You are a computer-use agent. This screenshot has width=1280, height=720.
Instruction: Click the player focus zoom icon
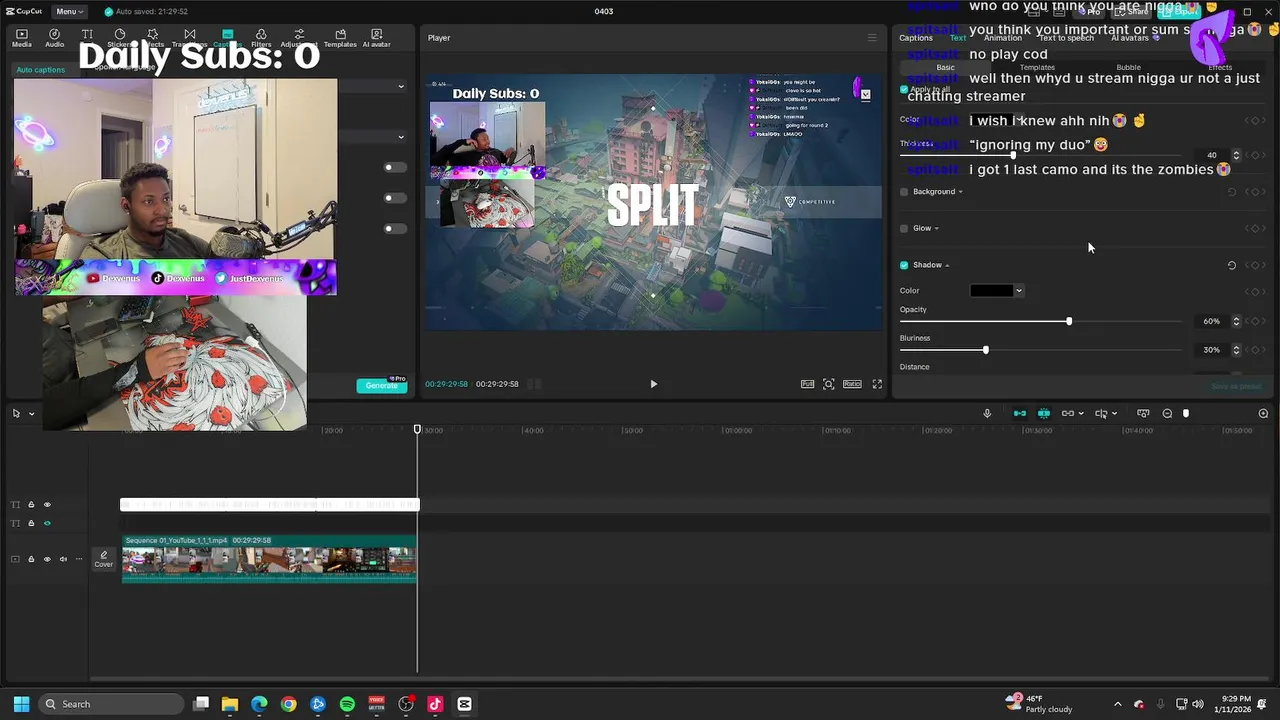[x=829, y=384]
